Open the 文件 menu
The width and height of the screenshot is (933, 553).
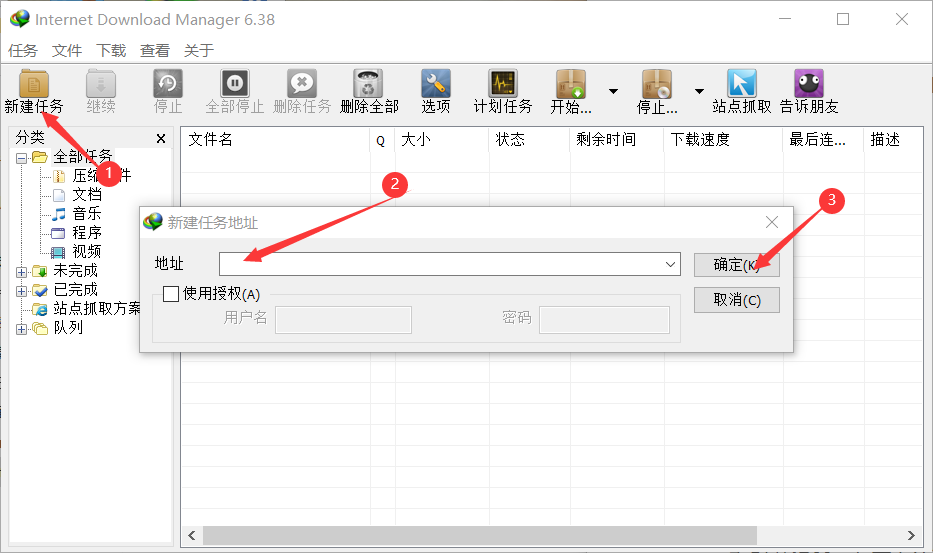(x=67, y=51)
